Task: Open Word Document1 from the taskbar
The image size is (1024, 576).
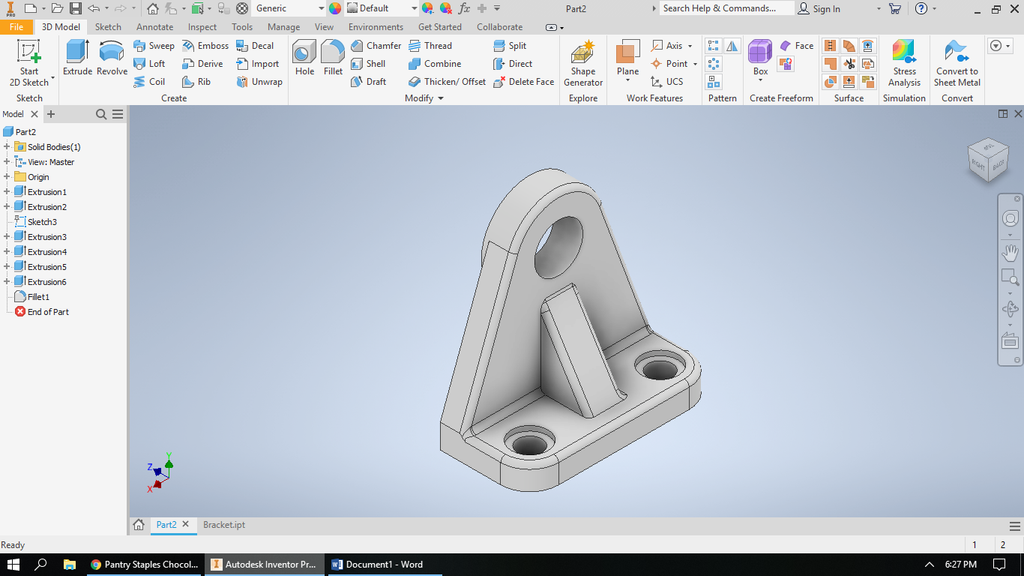Action: click(383, 564)
